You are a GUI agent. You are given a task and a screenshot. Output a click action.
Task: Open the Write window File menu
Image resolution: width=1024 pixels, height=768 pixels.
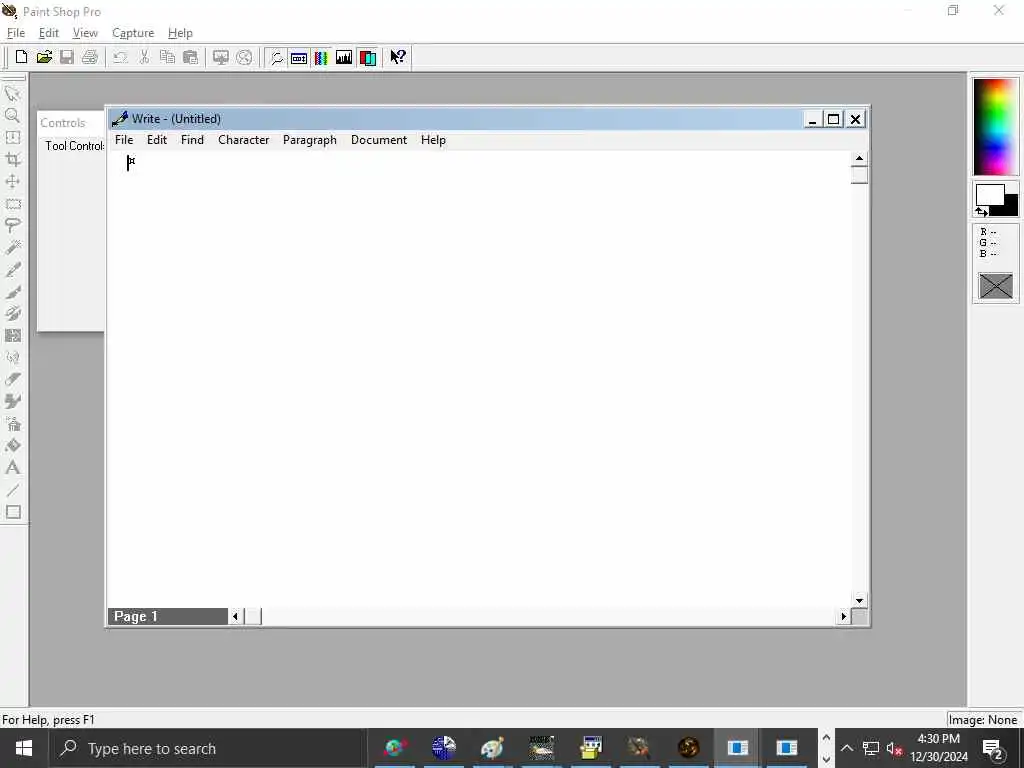coord(124,140)
